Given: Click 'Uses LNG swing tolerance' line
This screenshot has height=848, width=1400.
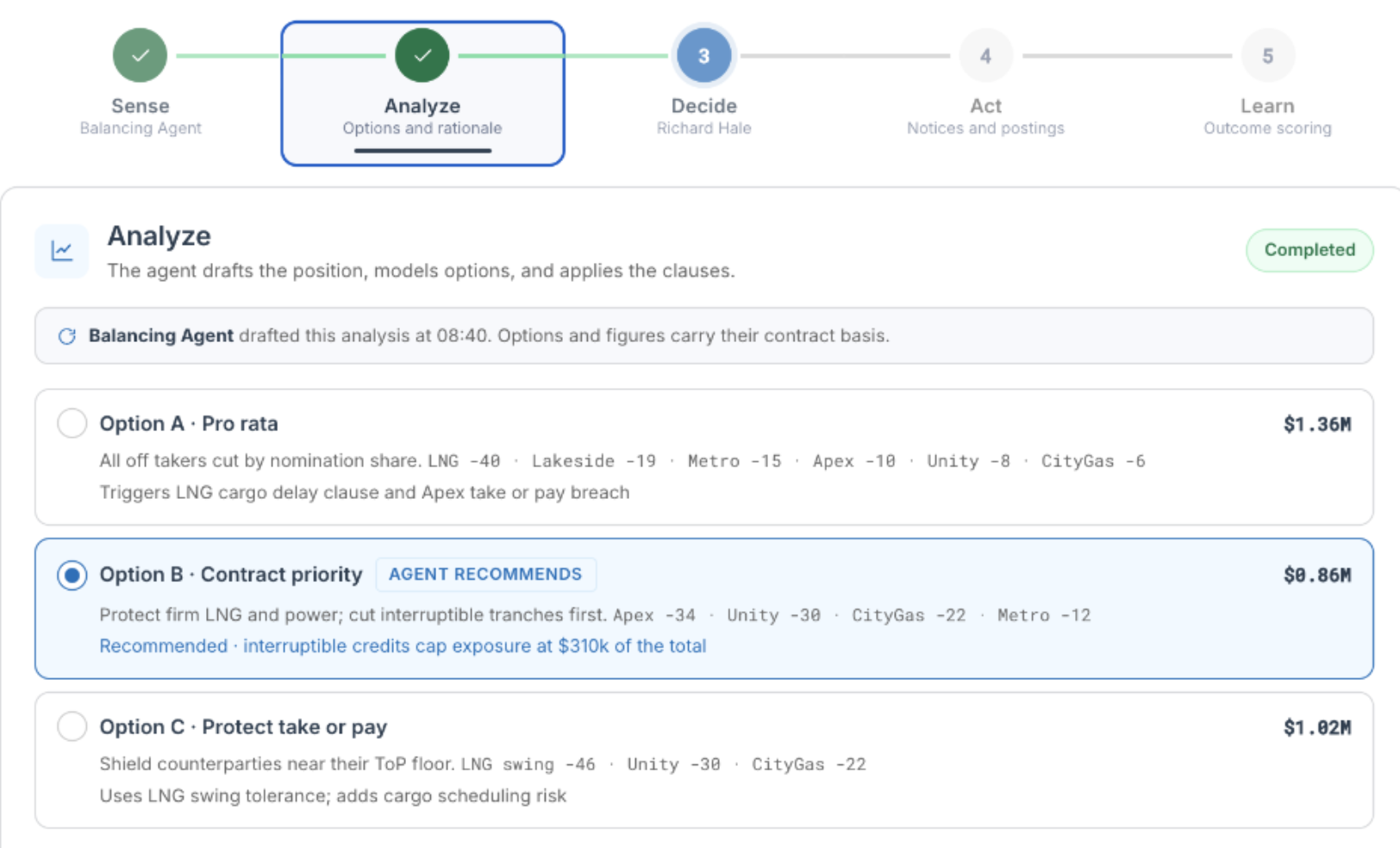Looking at the screenshot, I should (x=333, y=795).
